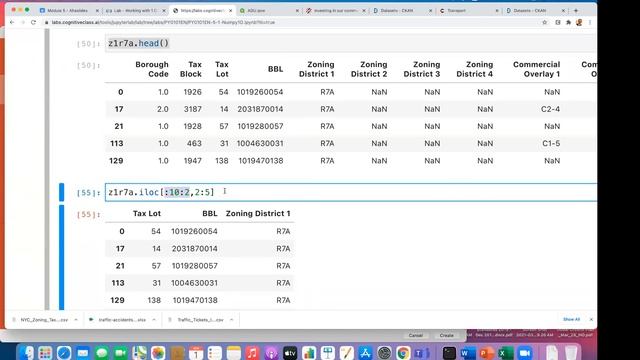Select BBL value 2031870014 in head output

[260, 109]
